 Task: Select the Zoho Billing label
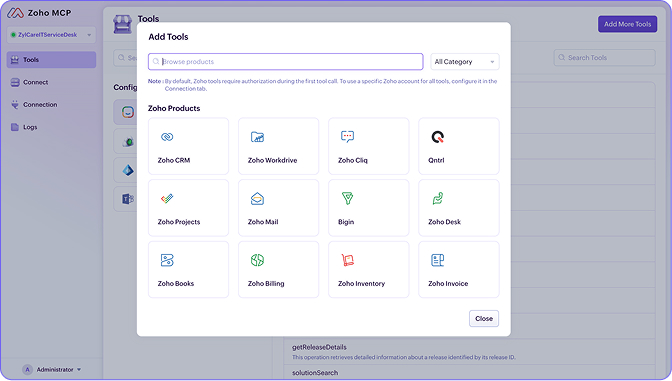point(266,283)
